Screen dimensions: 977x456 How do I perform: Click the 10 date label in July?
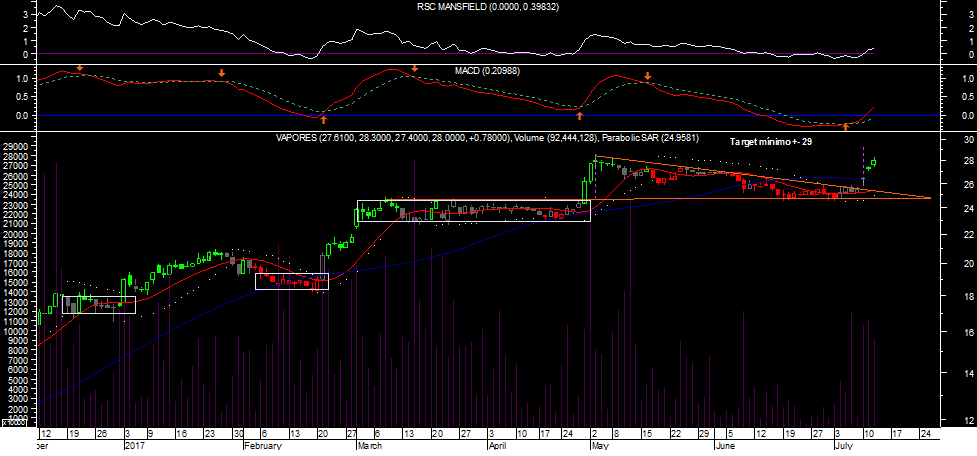867,434
